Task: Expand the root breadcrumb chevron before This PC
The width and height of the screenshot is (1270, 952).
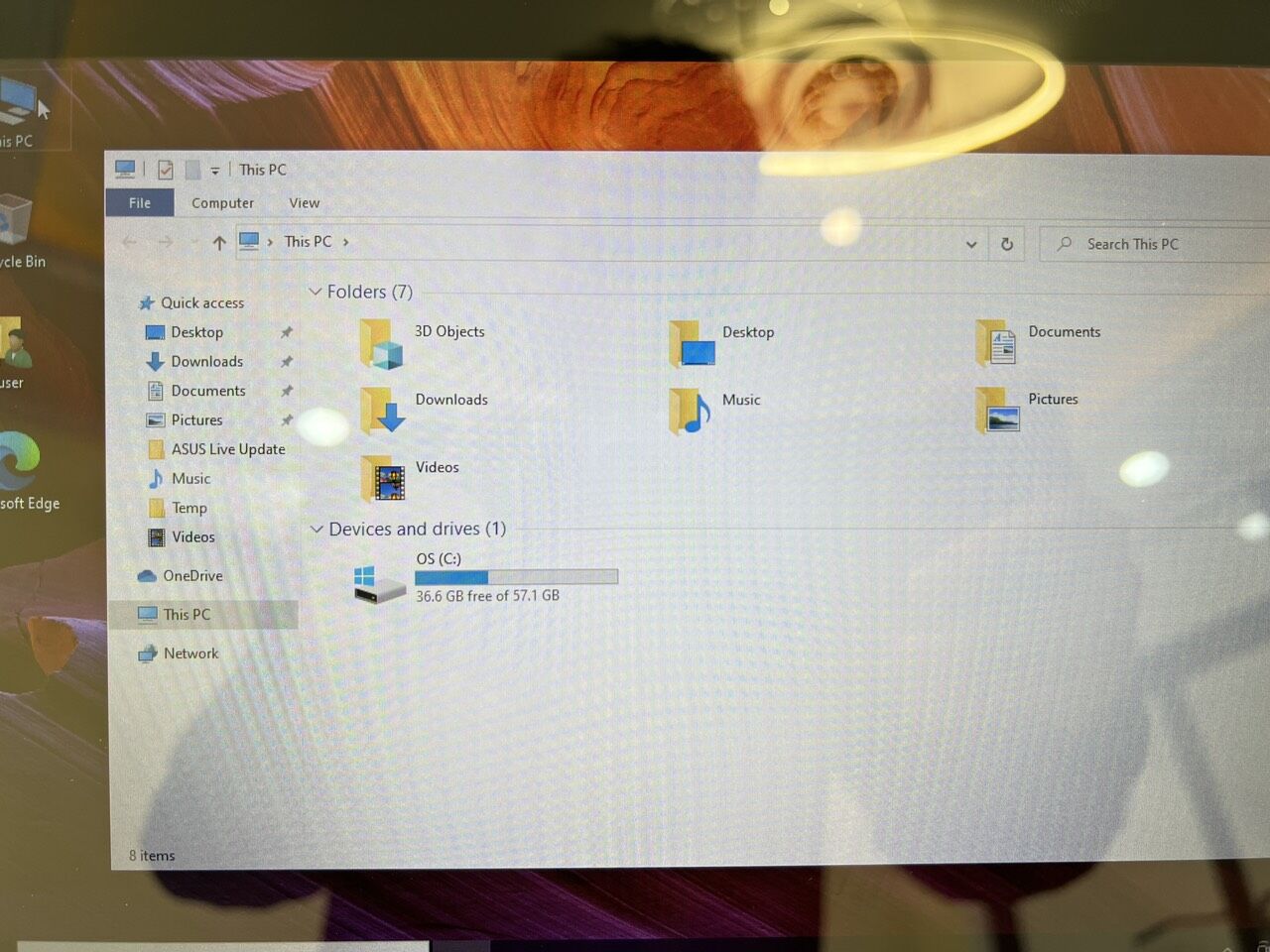Action: (x=270, y=242)
